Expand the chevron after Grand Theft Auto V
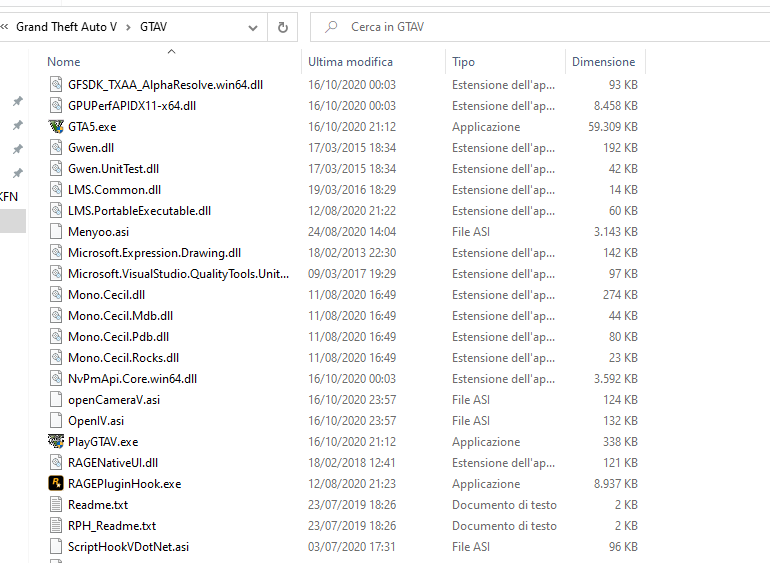770x563 pixels. (x=128, y=27)
